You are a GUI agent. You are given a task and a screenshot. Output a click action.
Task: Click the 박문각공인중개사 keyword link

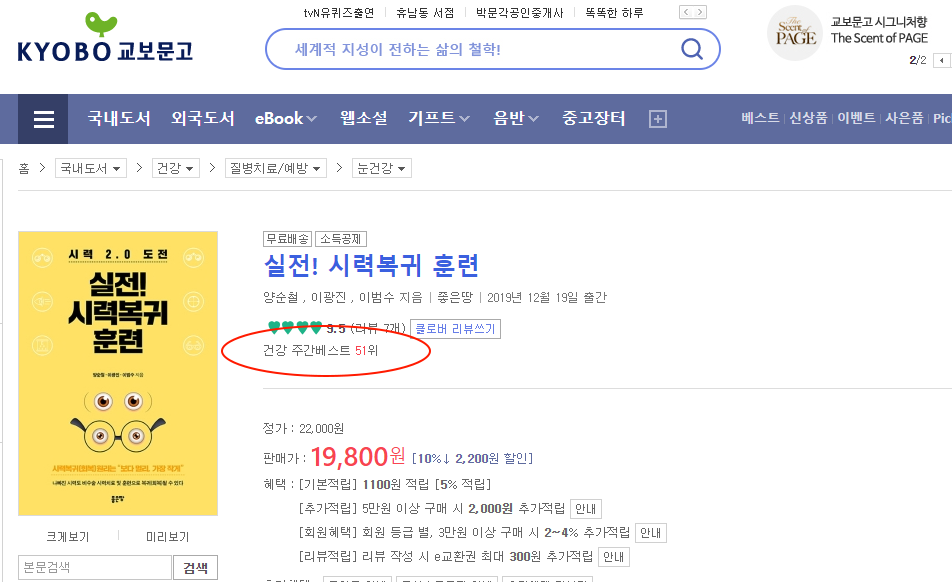click(x=520, y=13)
